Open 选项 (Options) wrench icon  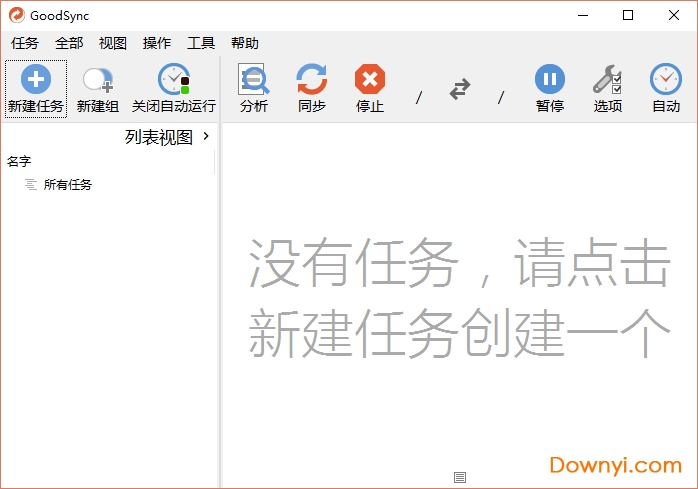coord(607,80)
